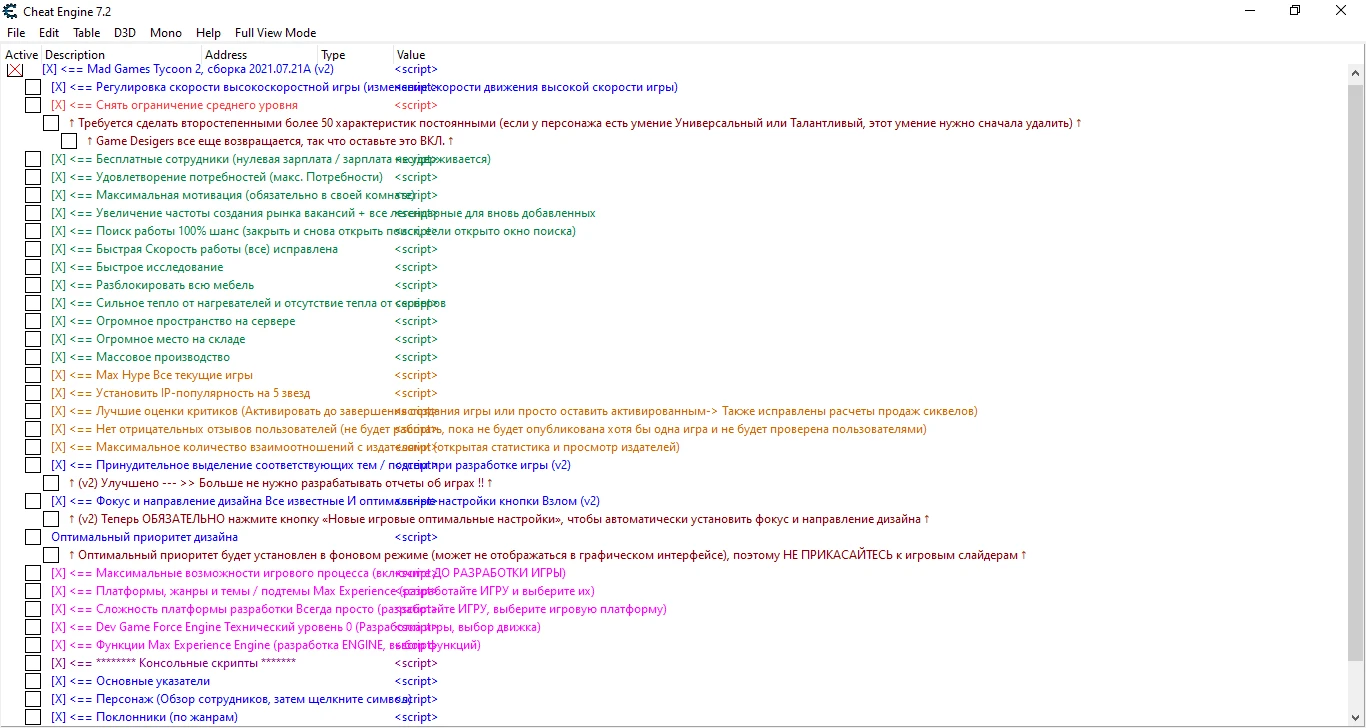Viewport: 1366px width, 728px height.
Task: Enable the 'Бесплатные сотрудники' checkbox
Action: (33, 160)
